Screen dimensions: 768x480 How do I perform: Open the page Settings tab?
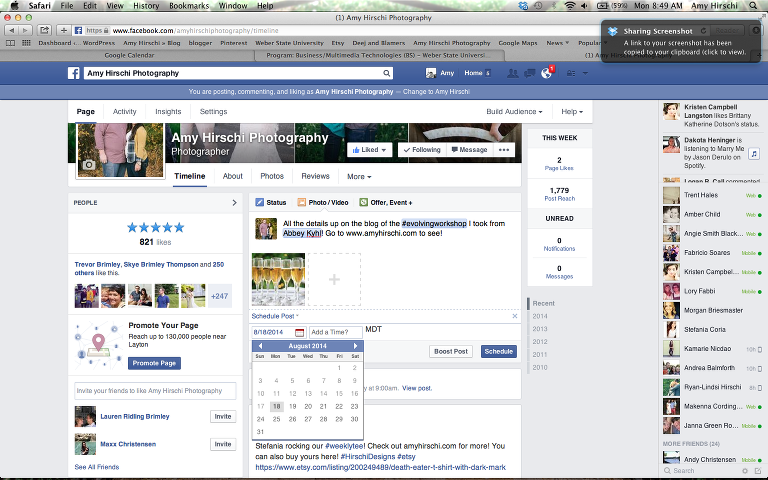[213, 112]
